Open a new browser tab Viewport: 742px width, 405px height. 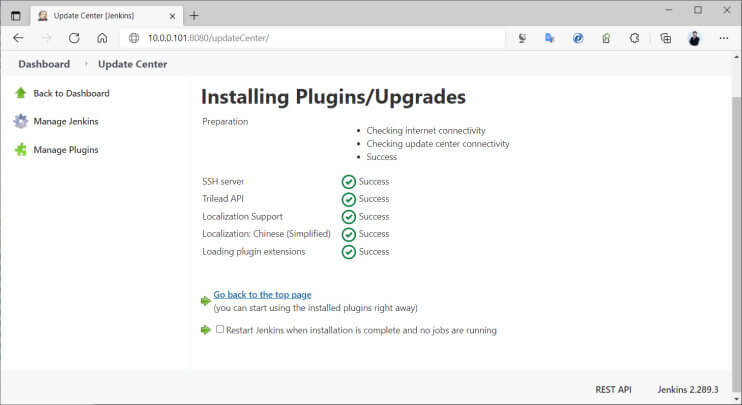[x=194, y=16]
